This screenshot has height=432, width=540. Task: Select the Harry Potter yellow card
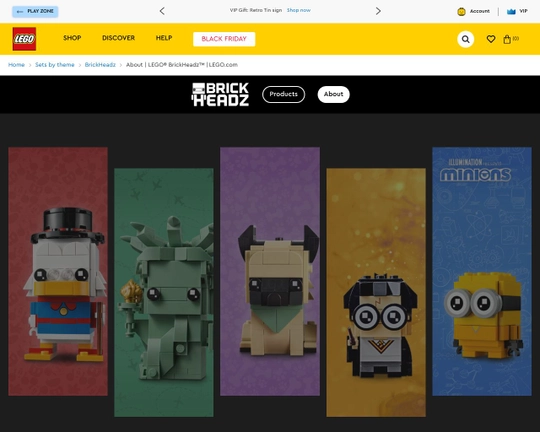pos(376,292)
